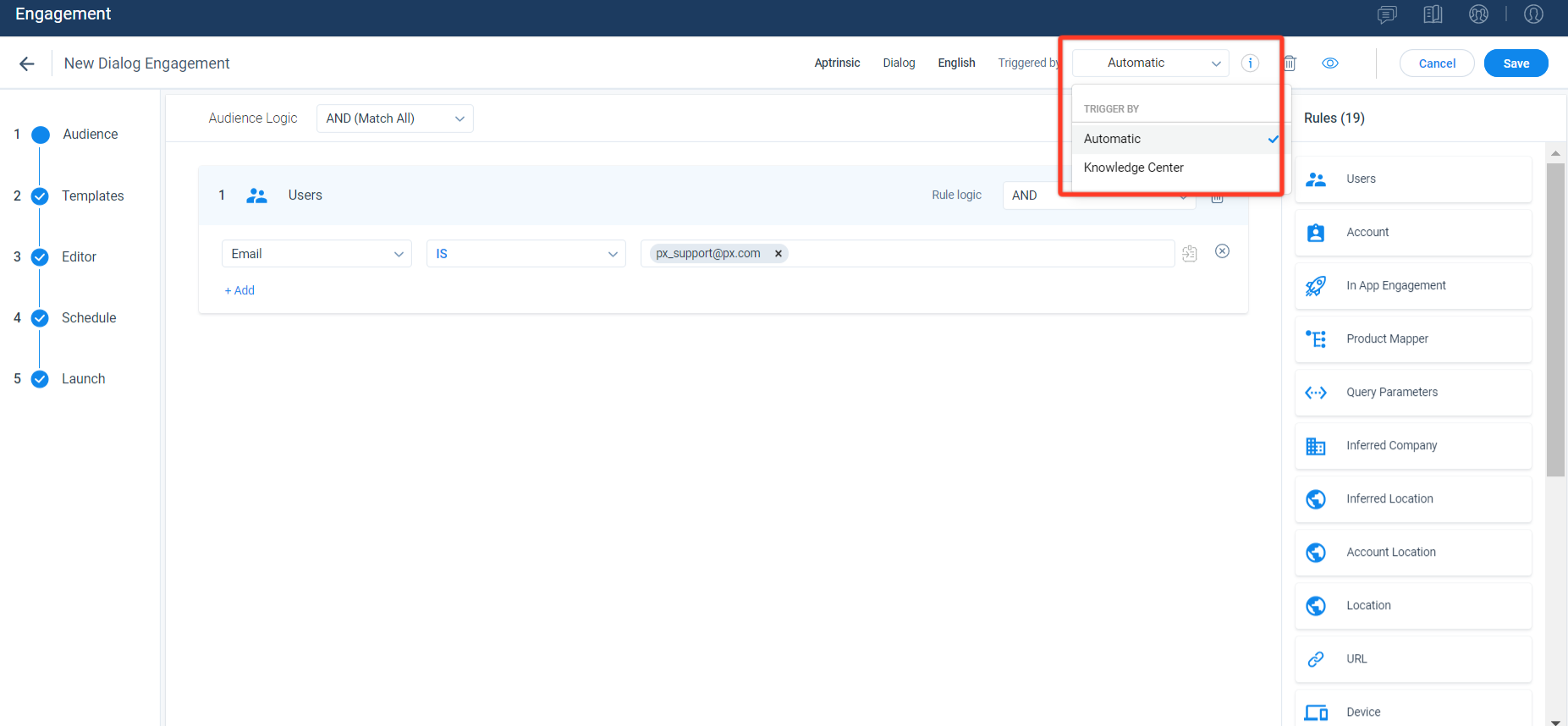This screenshot has width=1568, height=726.
Task: Click the Cancel button
Action: click(x=1437, y=63)
